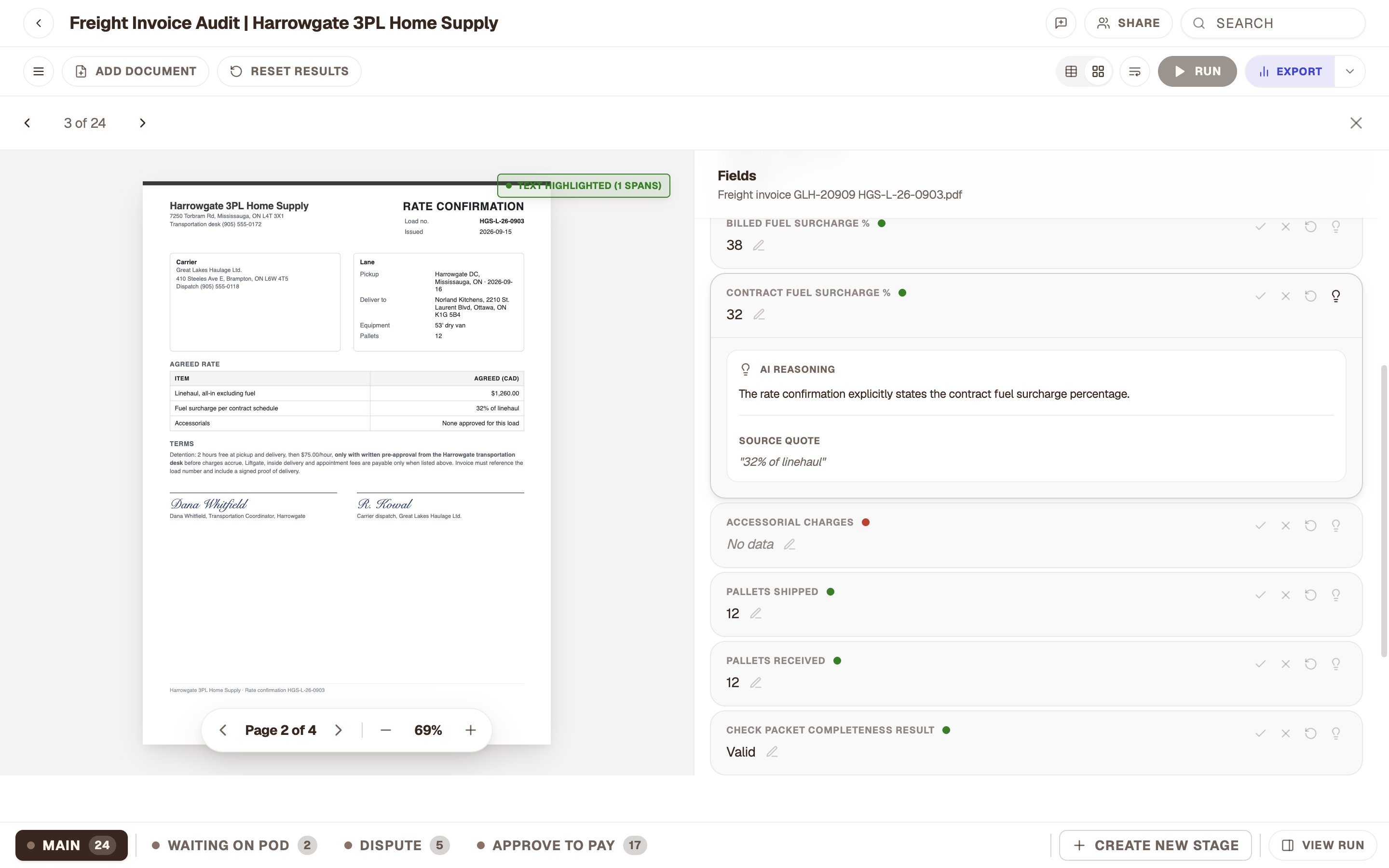Image resolution: width=1389 pixels, height=868 pixels.
Task: Zoom out the PDF with minus
Action: point(386,730)
